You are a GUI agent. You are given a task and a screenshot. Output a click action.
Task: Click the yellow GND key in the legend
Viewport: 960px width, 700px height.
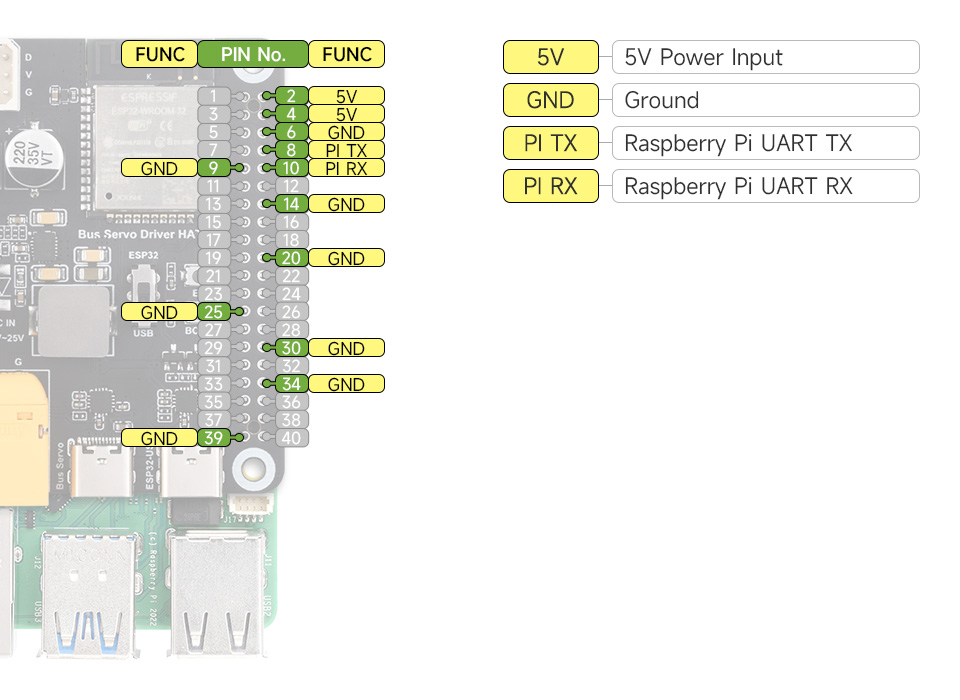(x=550, y=100)
